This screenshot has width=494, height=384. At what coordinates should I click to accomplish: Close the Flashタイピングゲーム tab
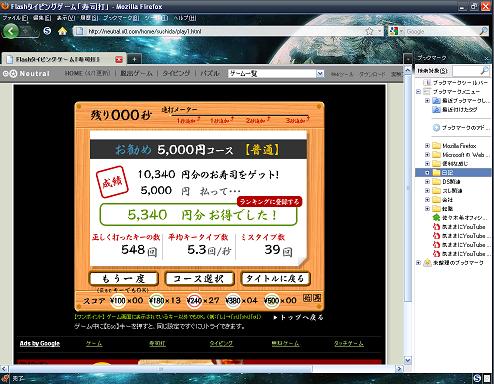point(119,59)
